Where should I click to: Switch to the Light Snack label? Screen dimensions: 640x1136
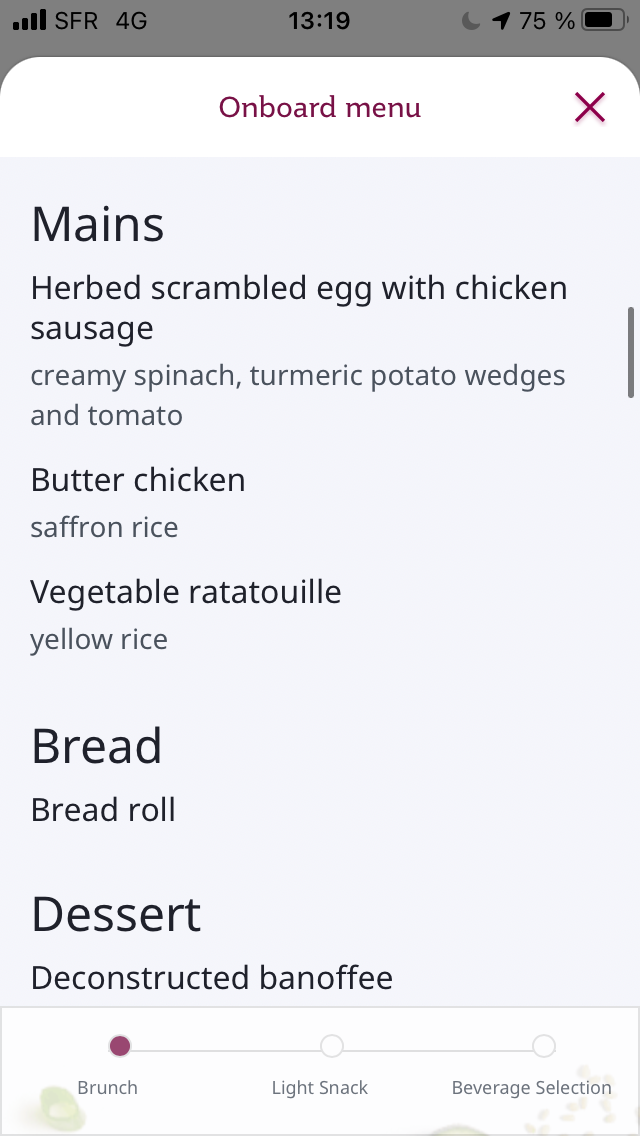click(320, 1087)
